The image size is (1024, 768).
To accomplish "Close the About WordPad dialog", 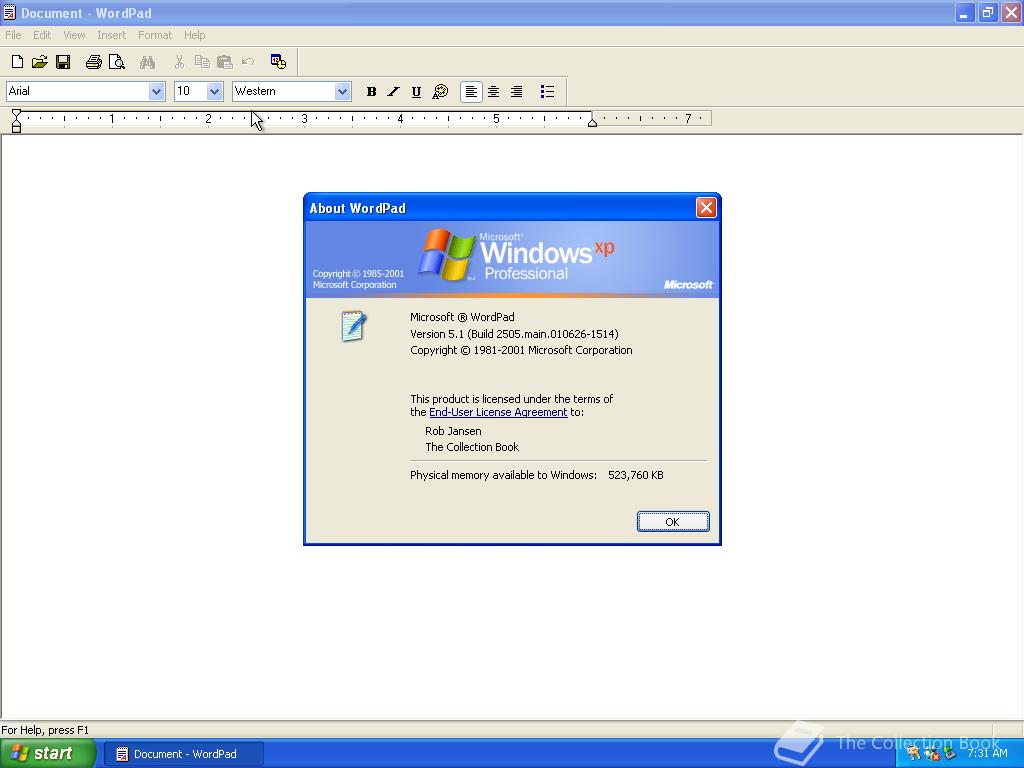I will (706, 208).
